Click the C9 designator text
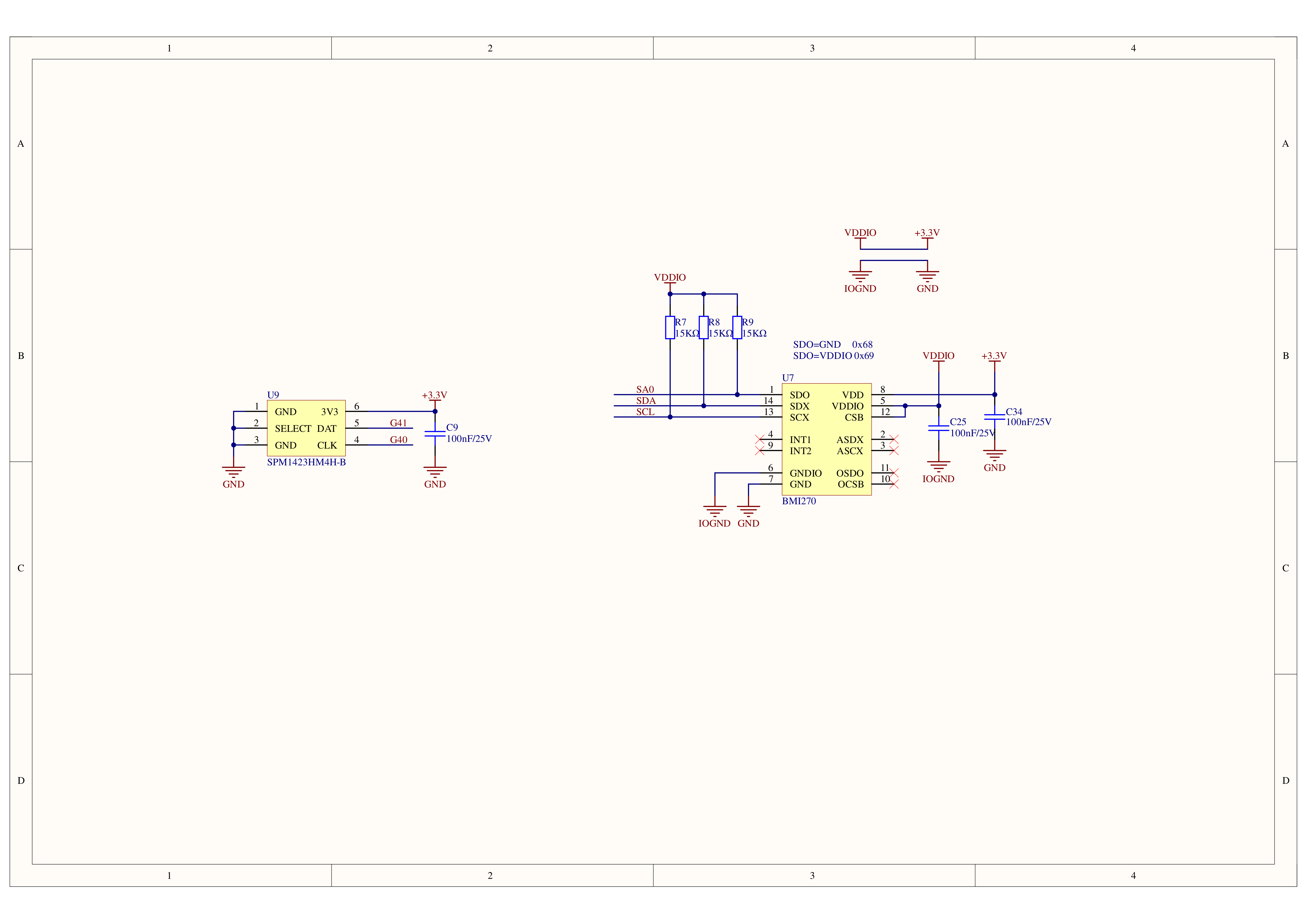 tap(452, 427)
